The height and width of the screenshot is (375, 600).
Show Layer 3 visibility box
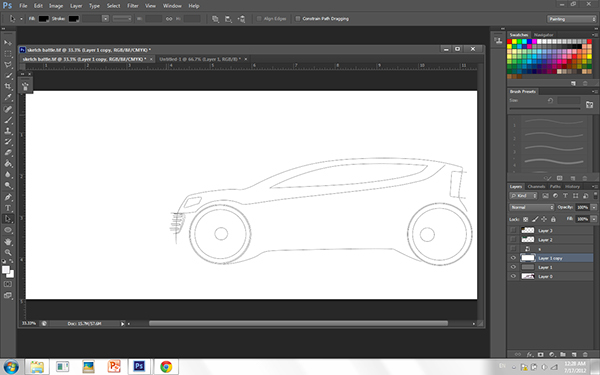pyautogui.click(x=513, y=230)
